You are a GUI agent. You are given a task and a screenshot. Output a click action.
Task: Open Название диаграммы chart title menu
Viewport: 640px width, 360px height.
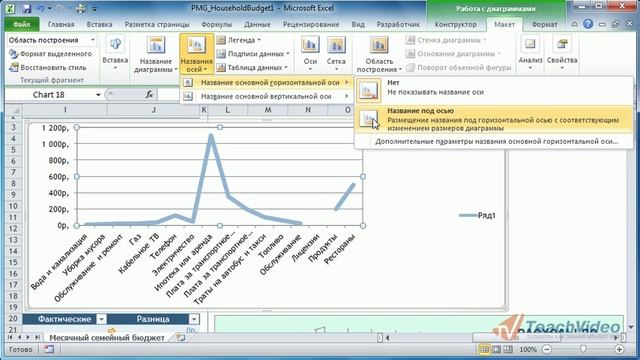point(156,55)
